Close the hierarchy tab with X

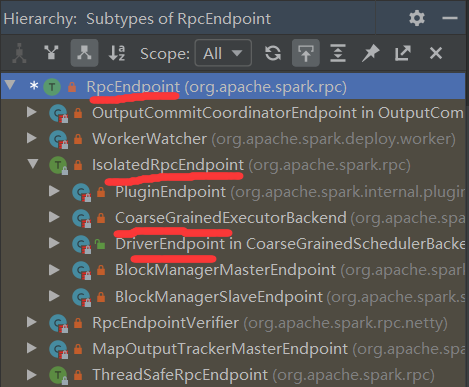436,53
